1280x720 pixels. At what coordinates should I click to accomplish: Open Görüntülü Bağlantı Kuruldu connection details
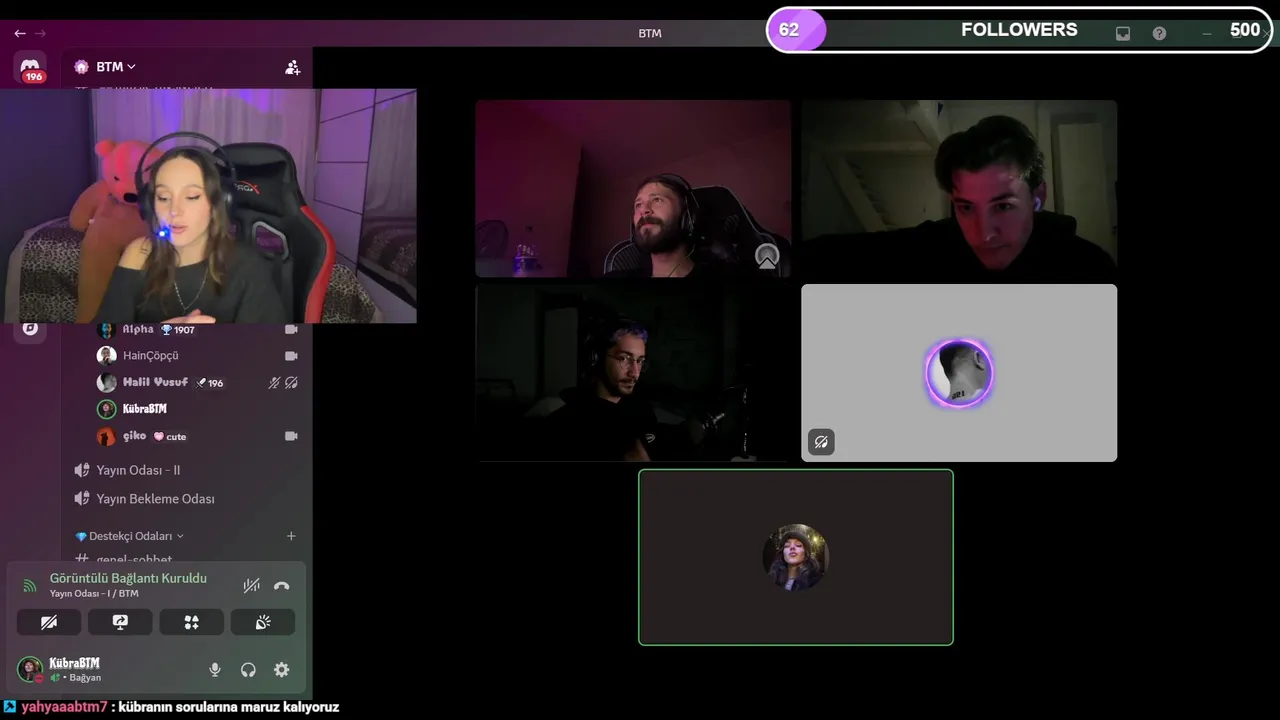[x=128, y=578]
